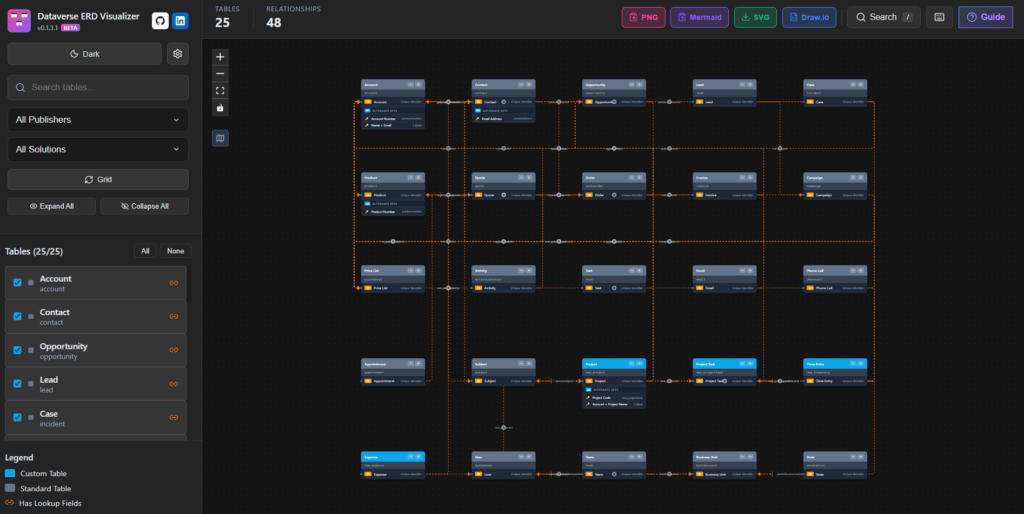
Task: Open the LinkedIn profile icon
Action: tap(180, 21)
